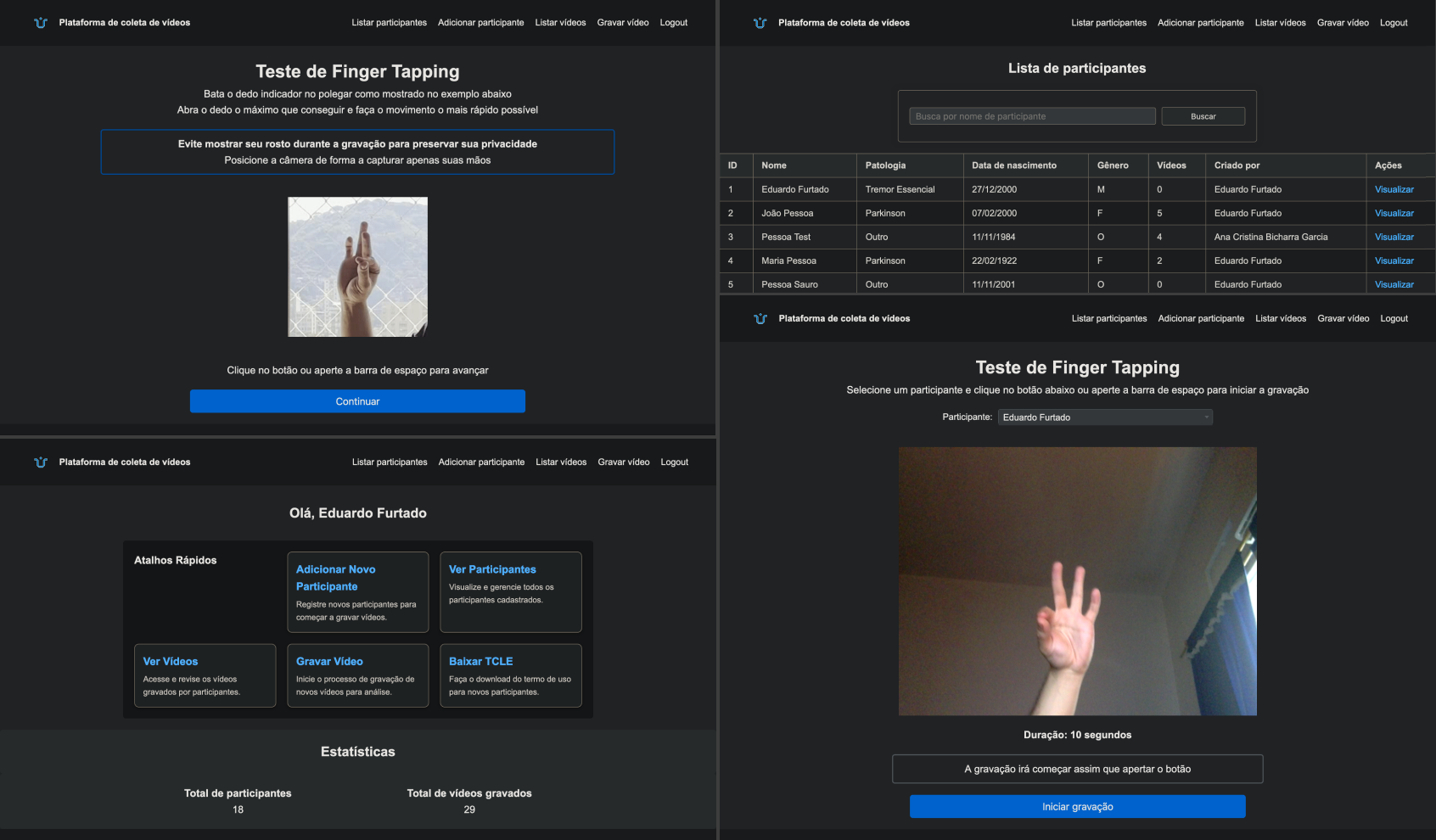1436x840 pixels.
Task: Click Logout in the dashboard page navbar
Action: [675, 462]
